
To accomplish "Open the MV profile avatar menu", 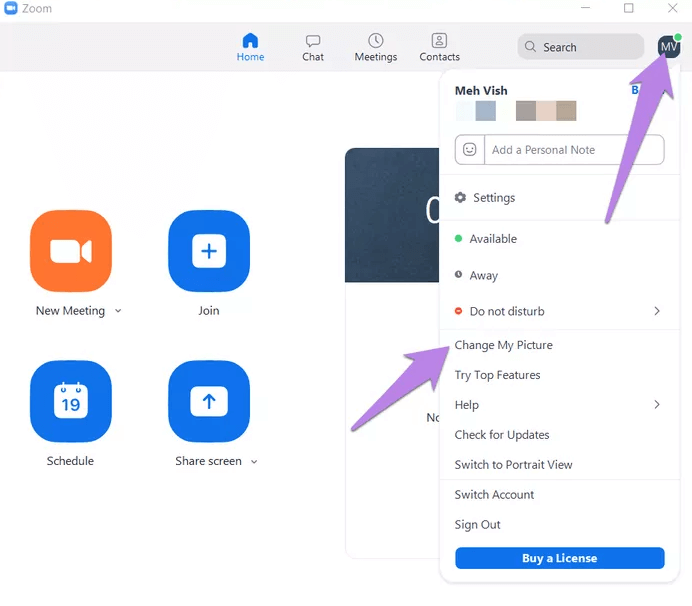I will (x=668, y=47).
